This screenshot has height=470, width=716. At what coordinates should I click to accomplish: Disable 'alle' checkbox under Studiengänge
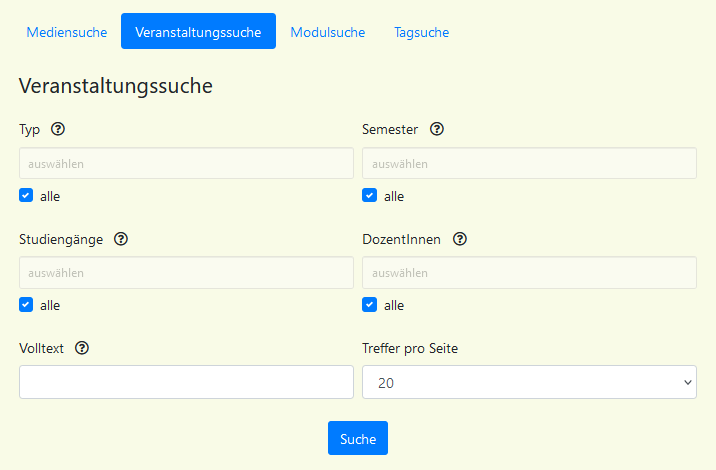coord(26,305)
